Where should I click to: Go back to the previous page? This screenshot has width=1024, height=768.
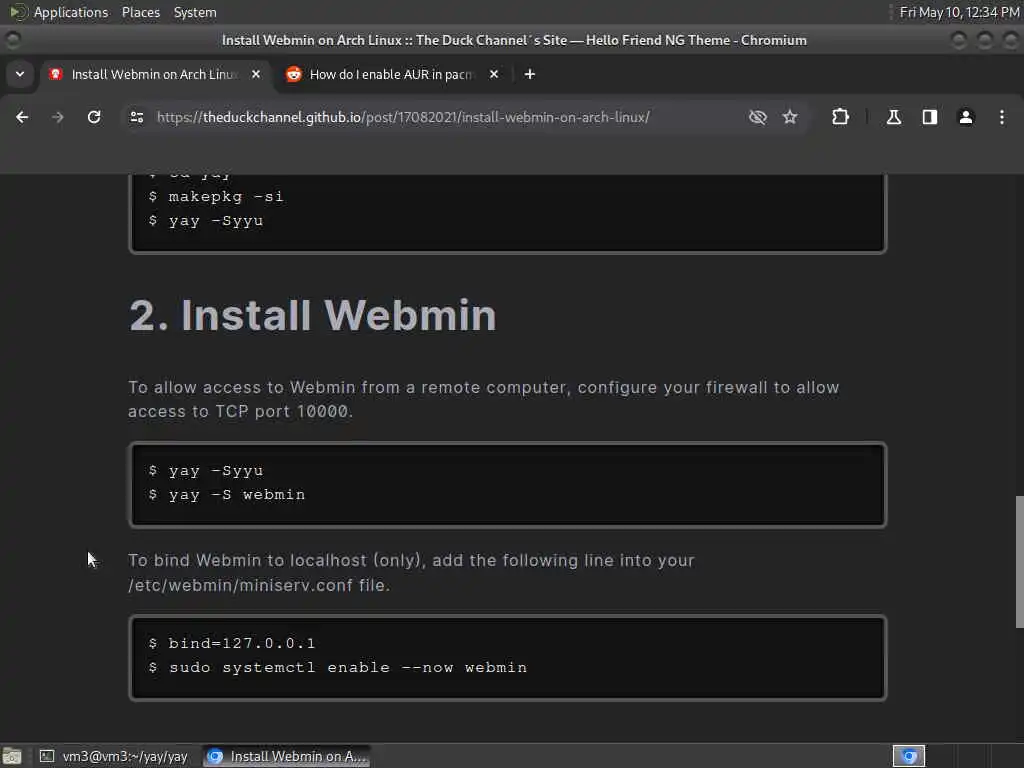point(22,117)
